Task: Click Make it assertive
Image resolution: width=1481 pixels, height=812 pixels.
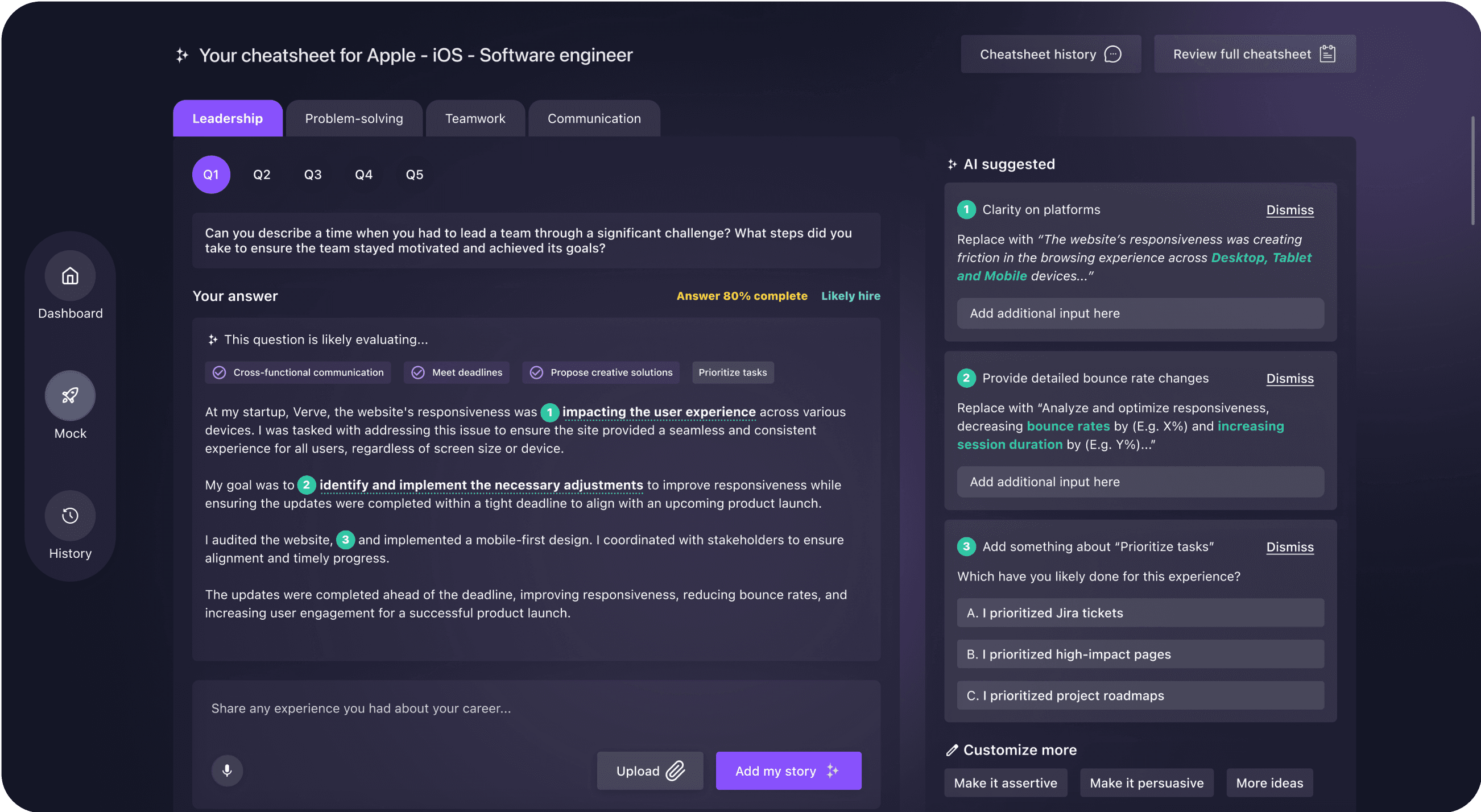Action: coord(1006,782)
